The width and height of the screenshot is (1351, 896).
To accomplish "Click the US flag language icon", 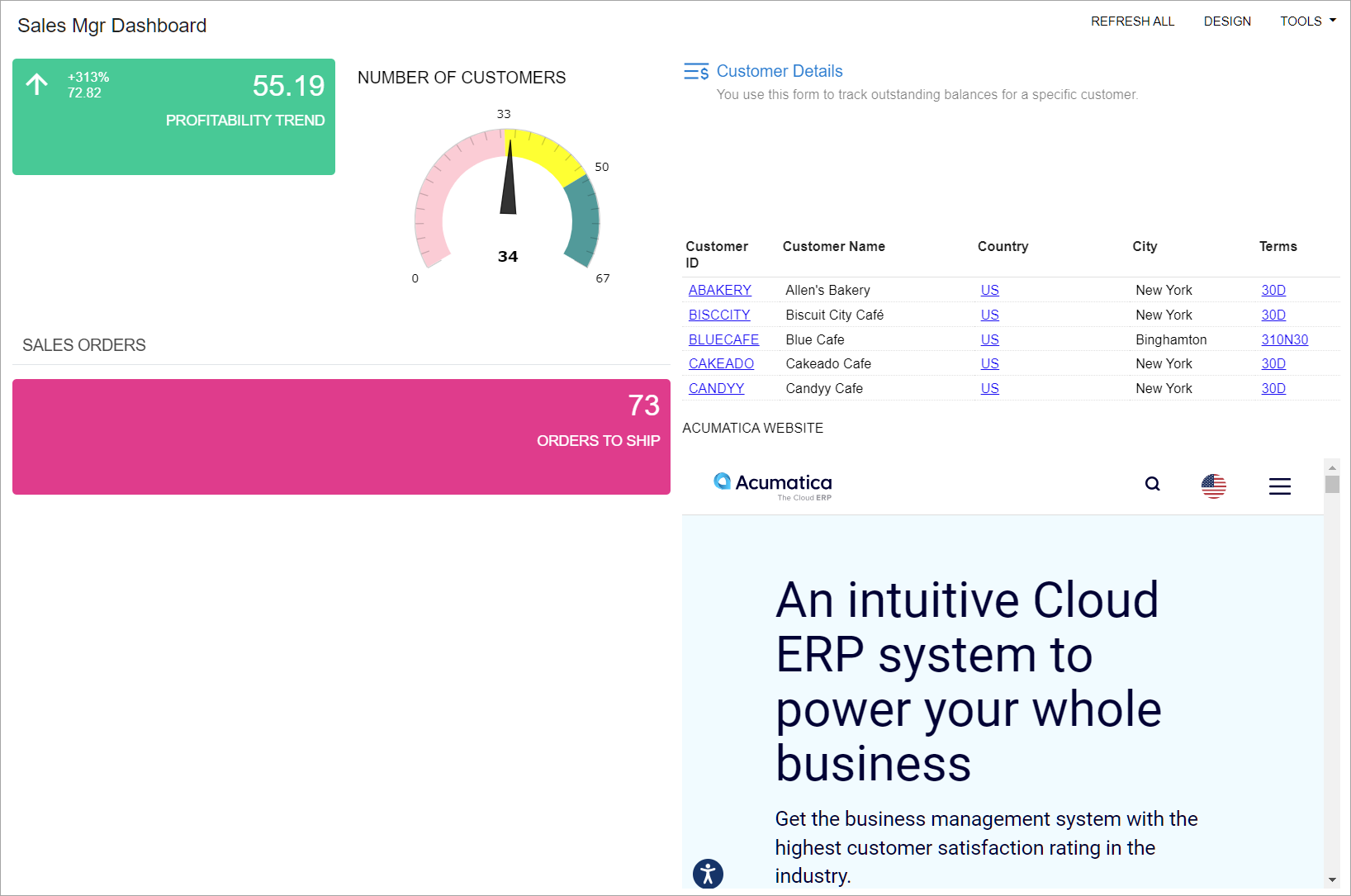I will [1213, 486].
